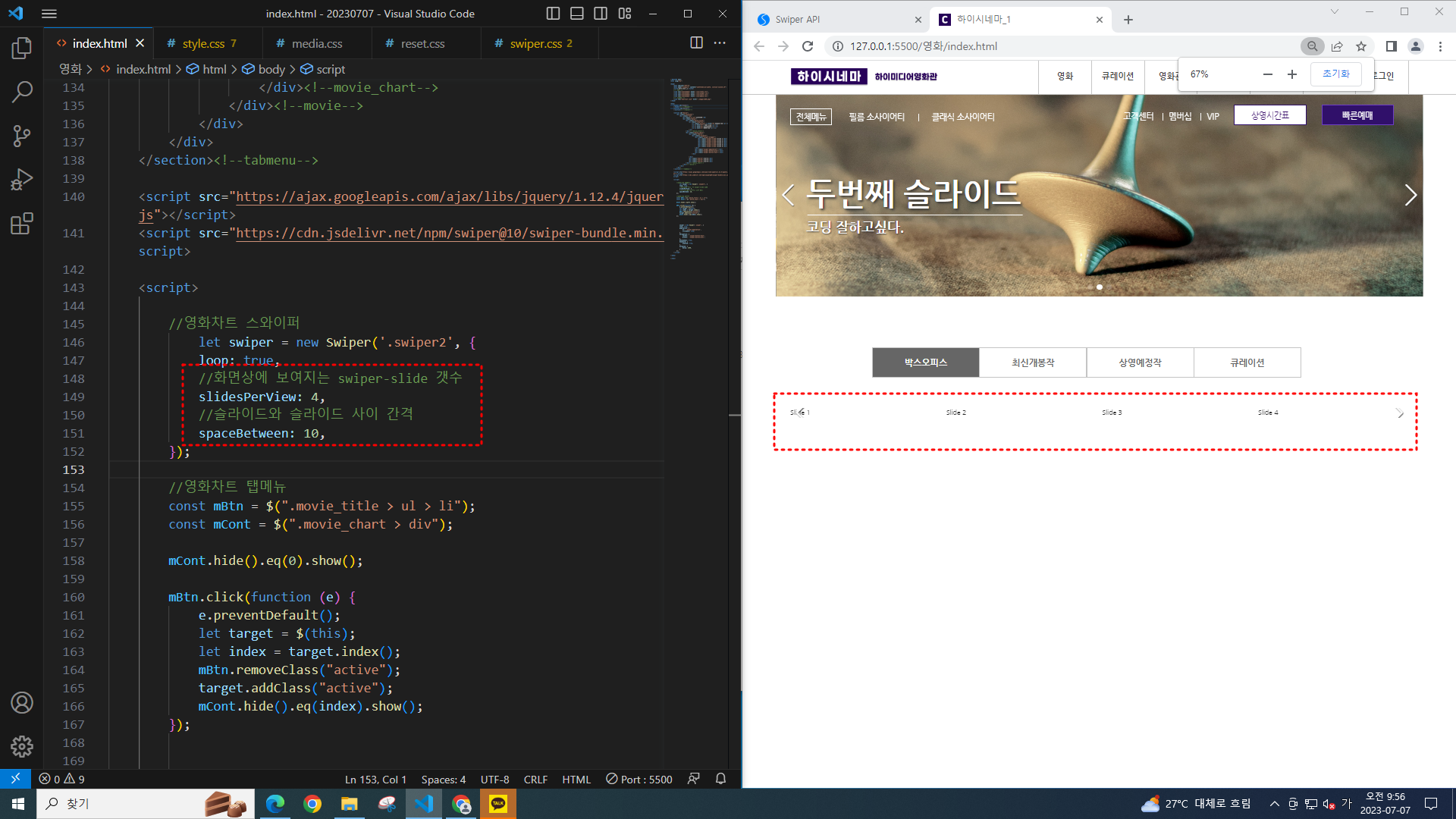Open the Explorer view in activity bar
The height and width of the screenshot is (819, 1456).
(22, 49)
